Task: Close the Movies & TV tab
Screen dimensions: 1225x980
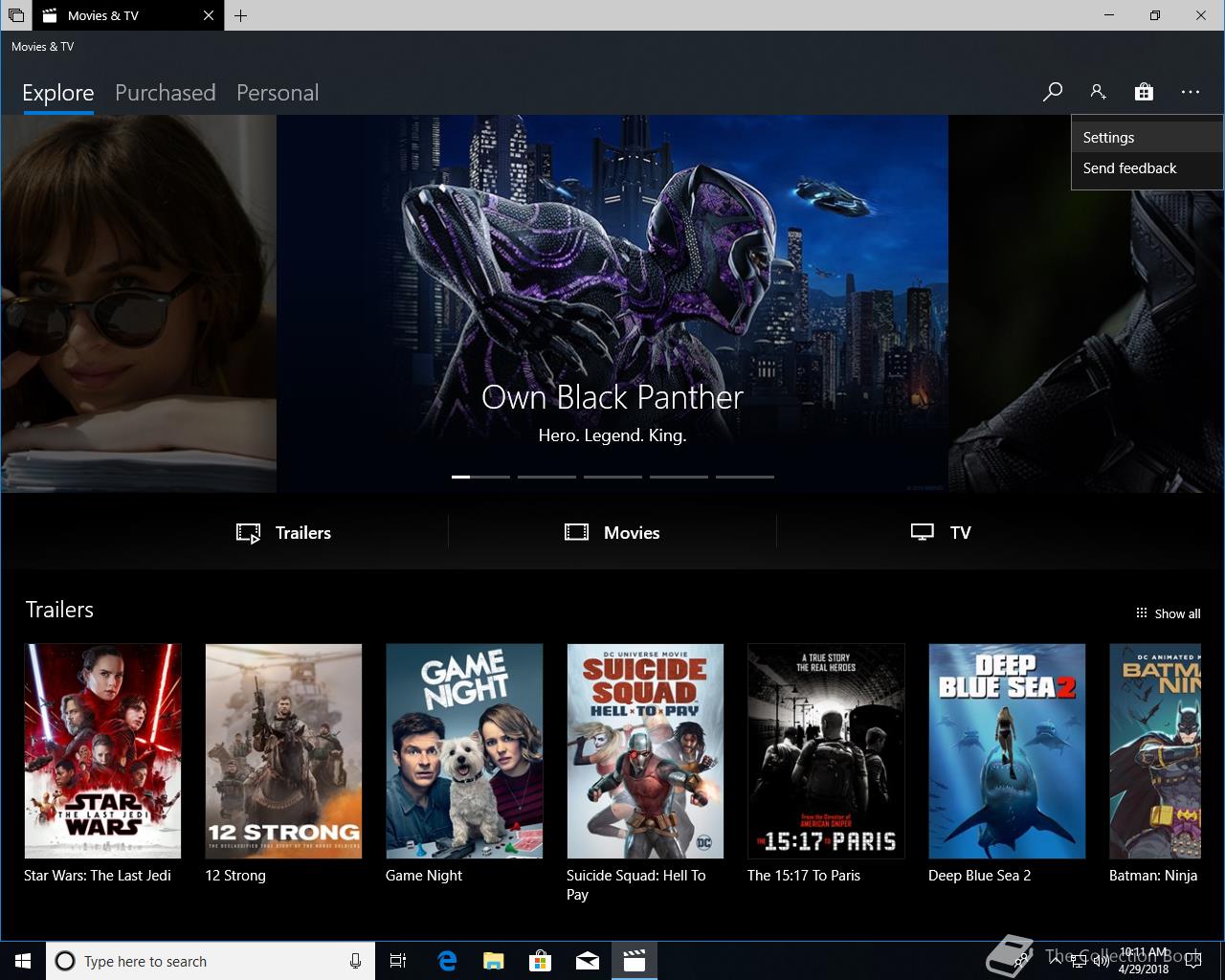Action: pos(209,15)
